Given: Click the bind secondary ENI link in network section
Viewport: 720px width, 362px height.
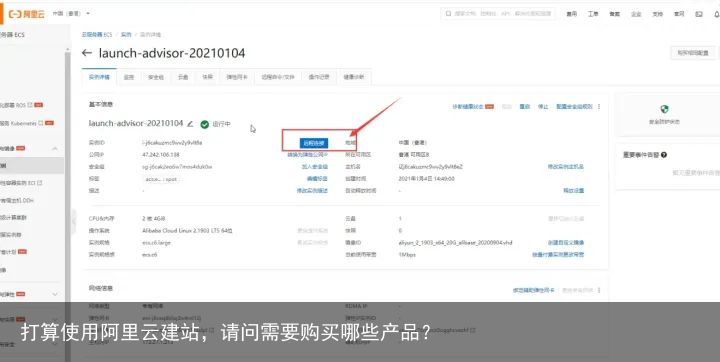Looking at the screenshot, I should (534, 290).
